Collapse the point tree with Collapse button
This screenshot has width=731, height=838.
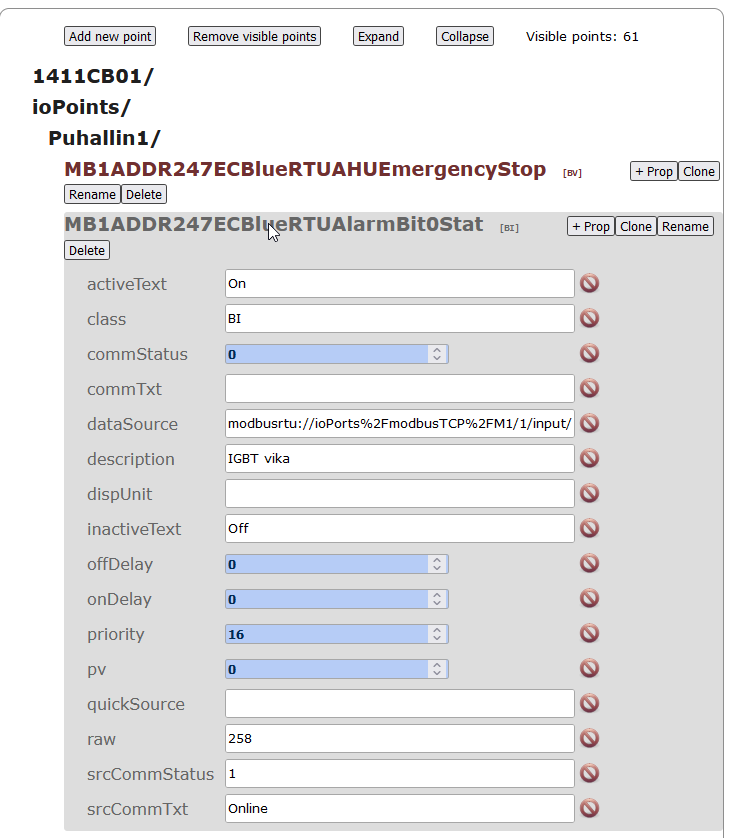click(465, 37)
